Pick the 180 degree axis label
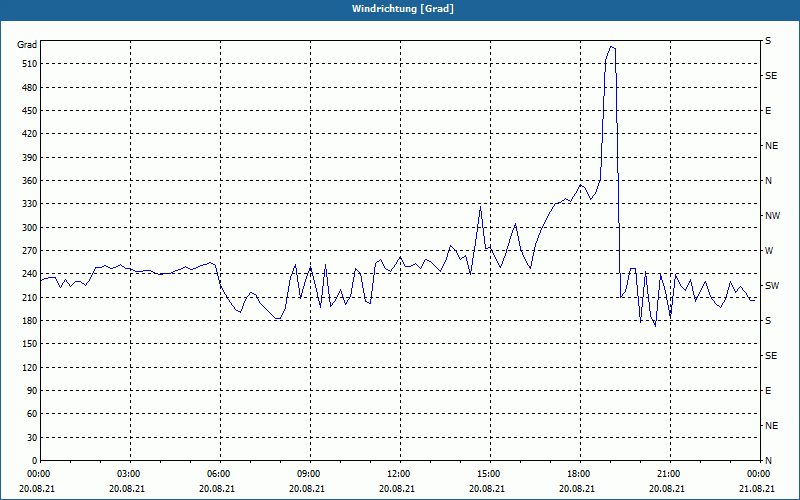 click(x=30, y=321)
